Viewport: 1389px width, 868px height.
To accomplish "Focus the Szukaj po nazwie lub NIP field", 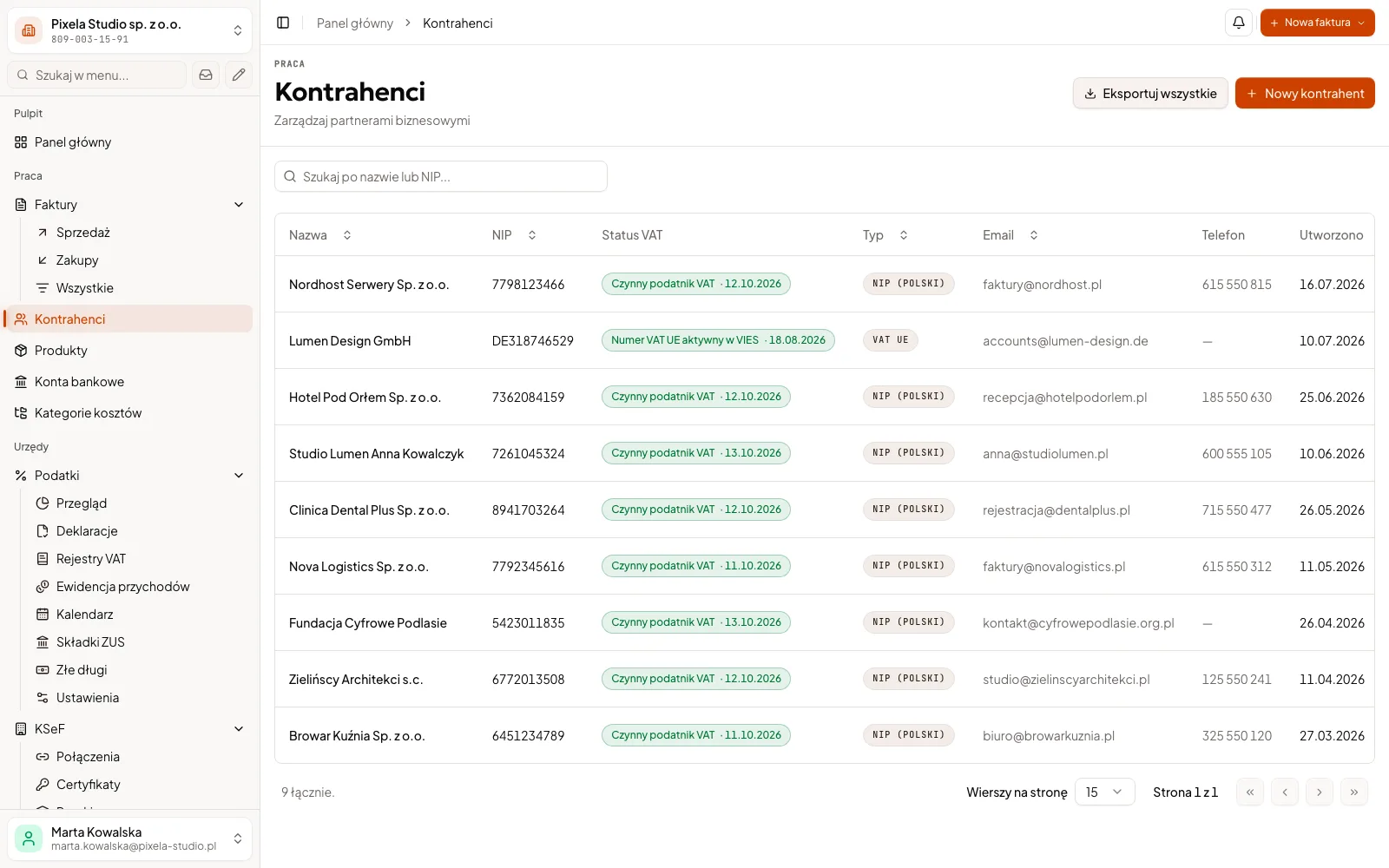I will tap(441, 176).
